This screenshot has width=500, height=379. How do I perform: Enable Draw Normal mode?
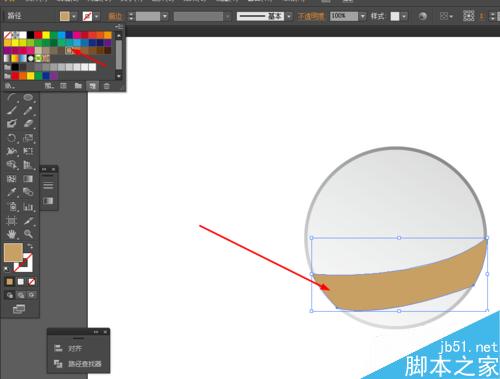[x=10, y=295]
